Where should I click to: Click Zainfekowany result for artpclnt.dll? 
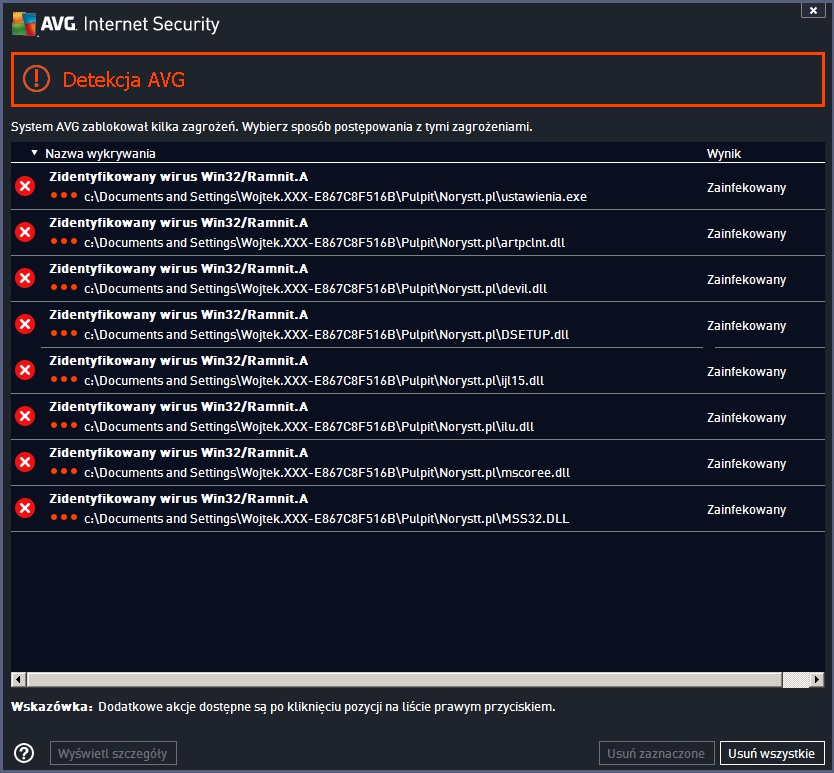point(746,234)
